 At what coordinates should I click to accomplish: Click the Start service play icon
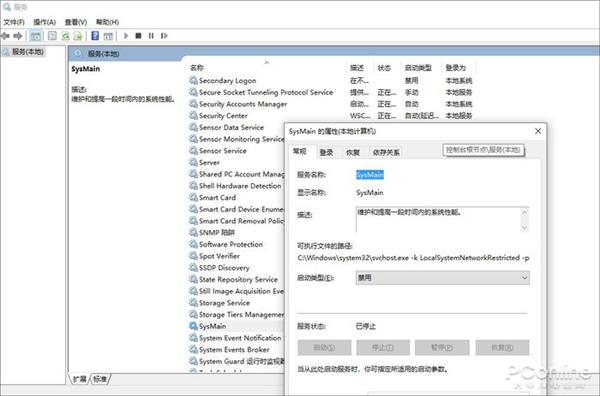126,36
